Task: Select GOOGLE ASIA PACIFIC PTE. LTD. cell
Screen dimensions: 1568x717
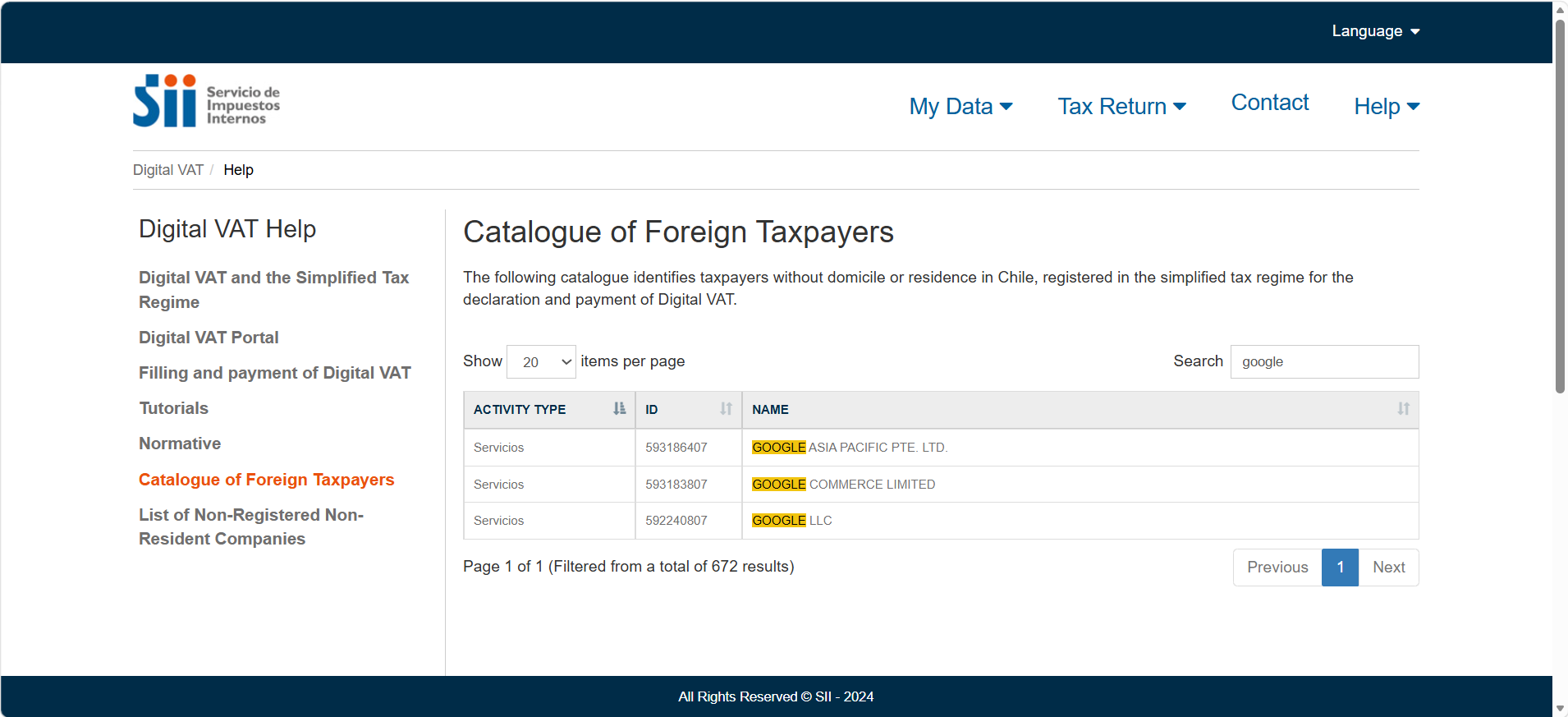Action: [x=1080, y=448]
